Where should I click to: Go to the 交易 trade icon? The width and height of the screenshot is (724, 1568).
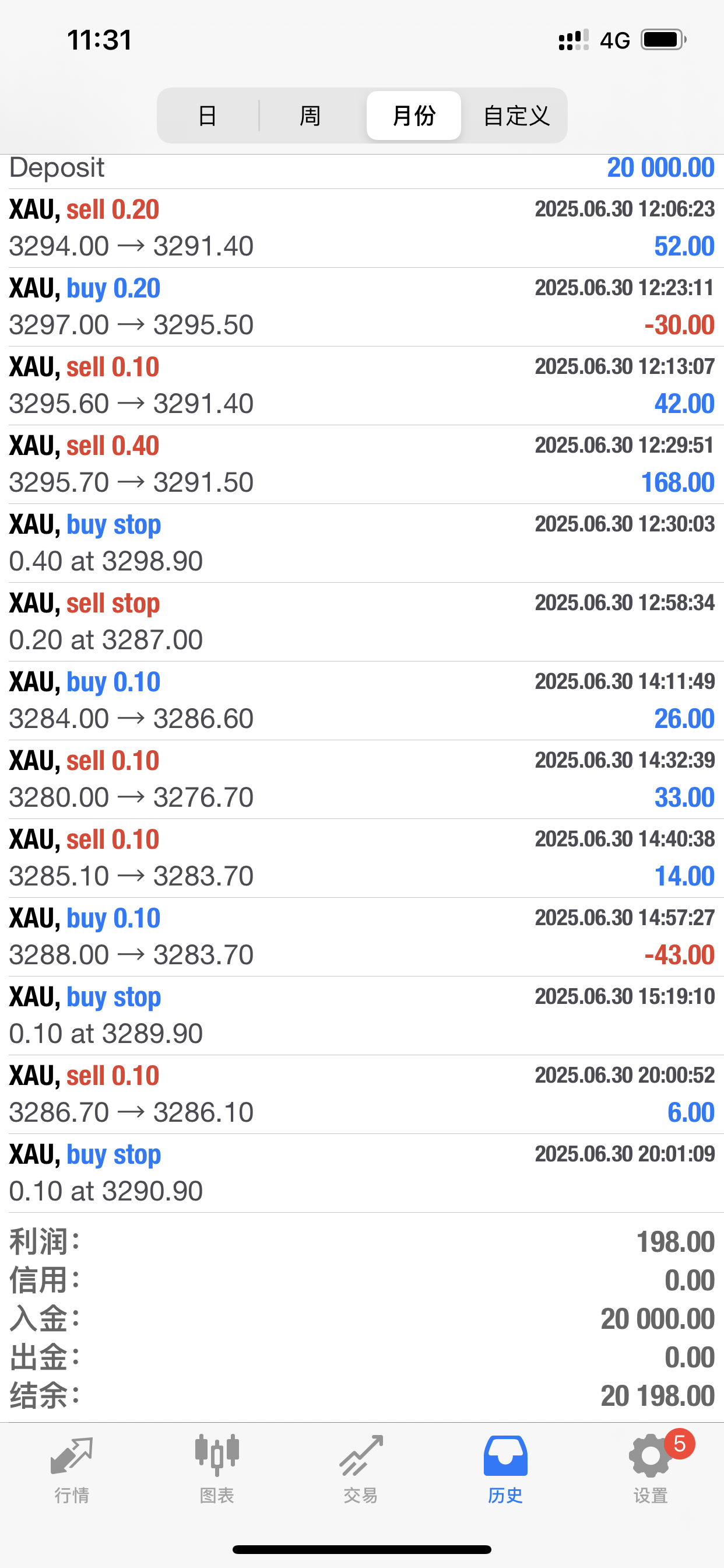361,1458
